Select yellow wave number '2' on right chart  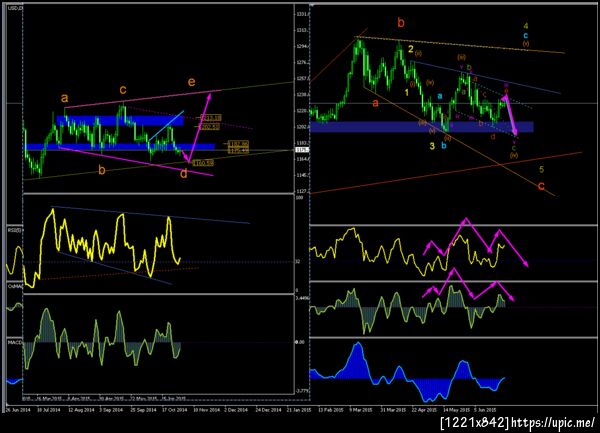[411, 49]
